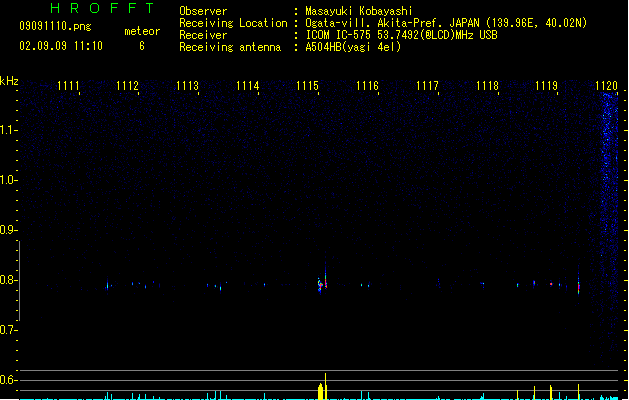Click observer name Masayuki Kobayashi

[x=359, y=11]
